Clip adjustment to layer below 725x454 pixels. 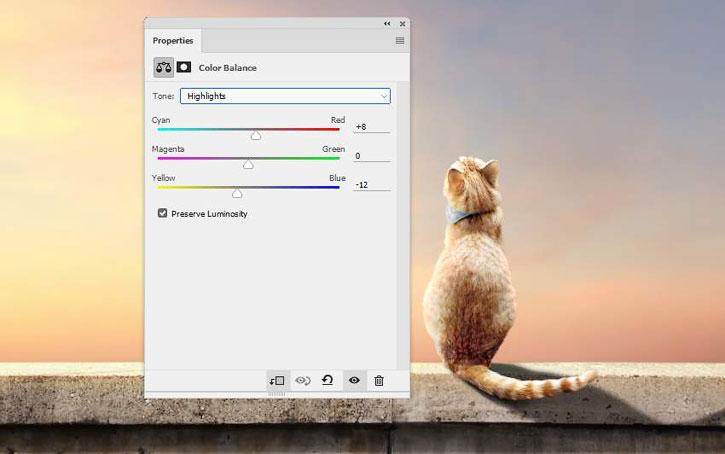[277, 380]
